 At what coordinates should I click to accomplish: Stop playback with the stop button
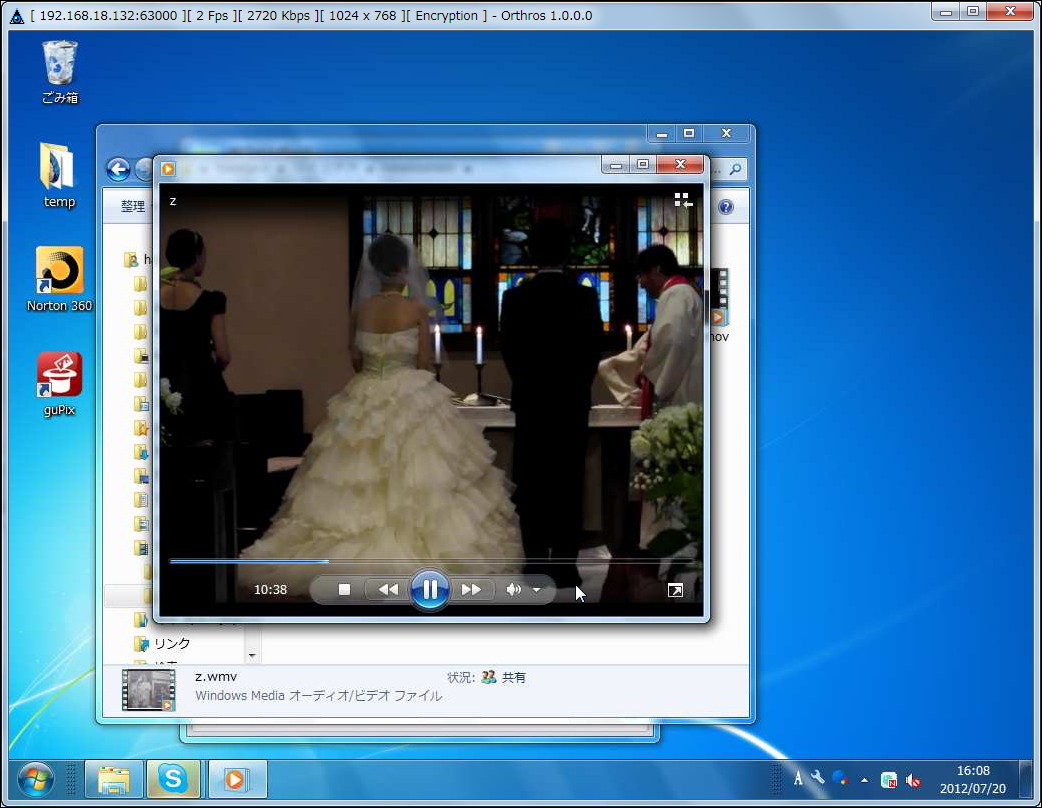pos(344,589)
